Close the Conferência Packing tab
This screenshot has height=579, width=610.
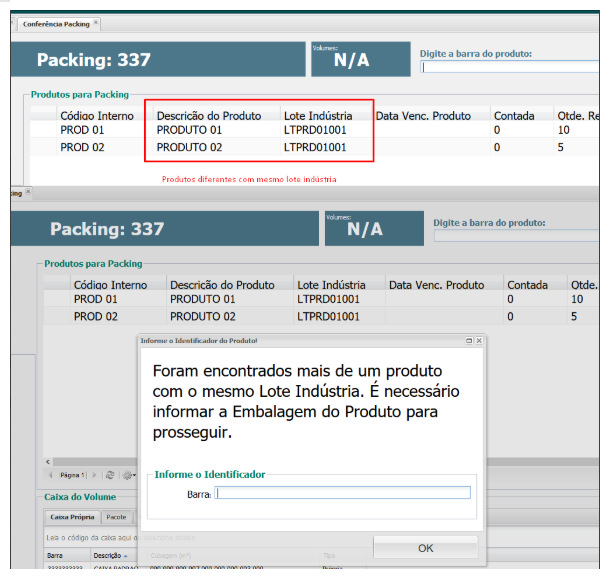pos(96,23)
